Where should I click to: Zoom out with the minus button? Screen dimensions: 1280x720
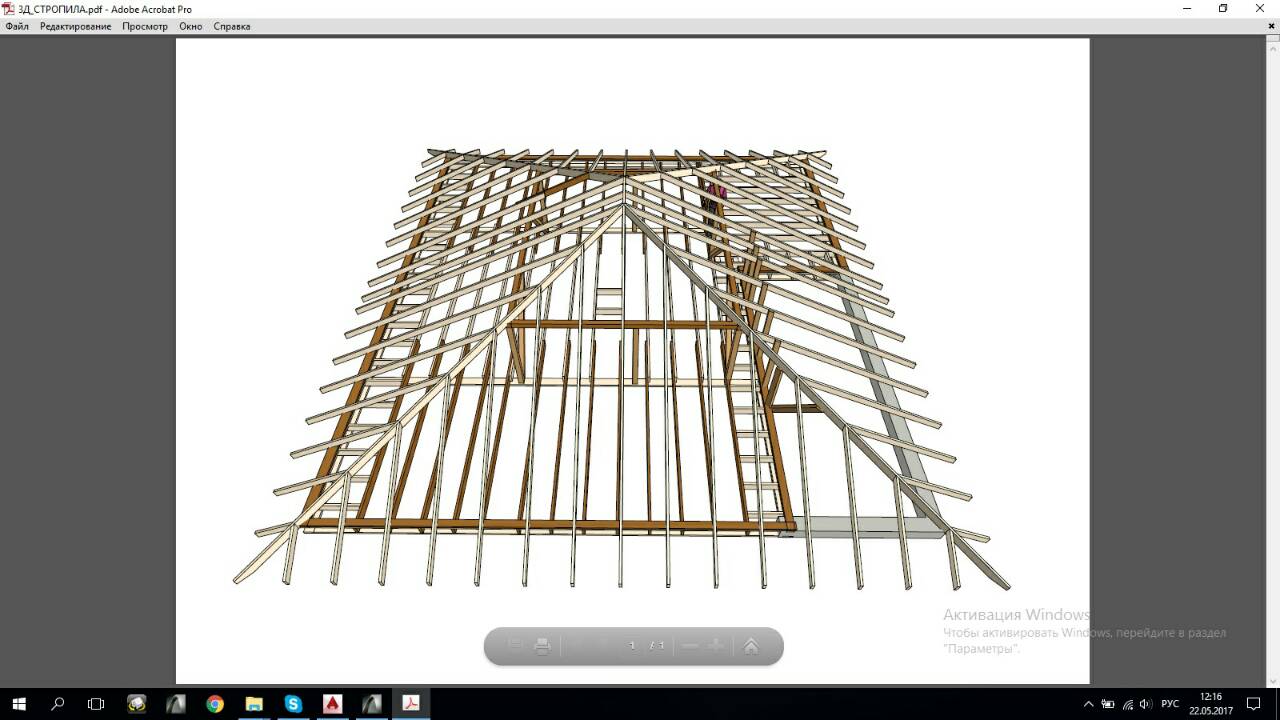[689, 646]
